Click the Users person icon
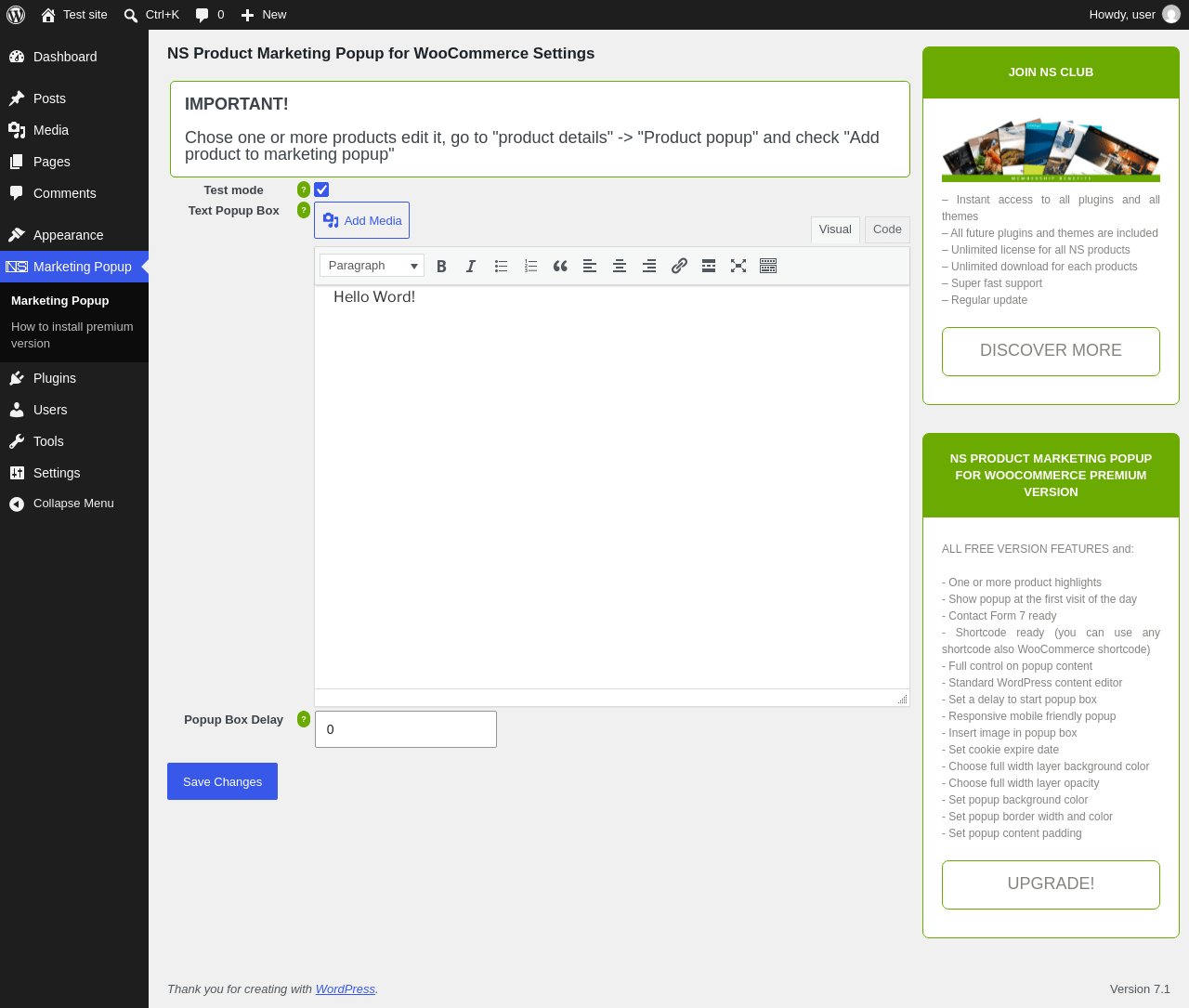 17,410
